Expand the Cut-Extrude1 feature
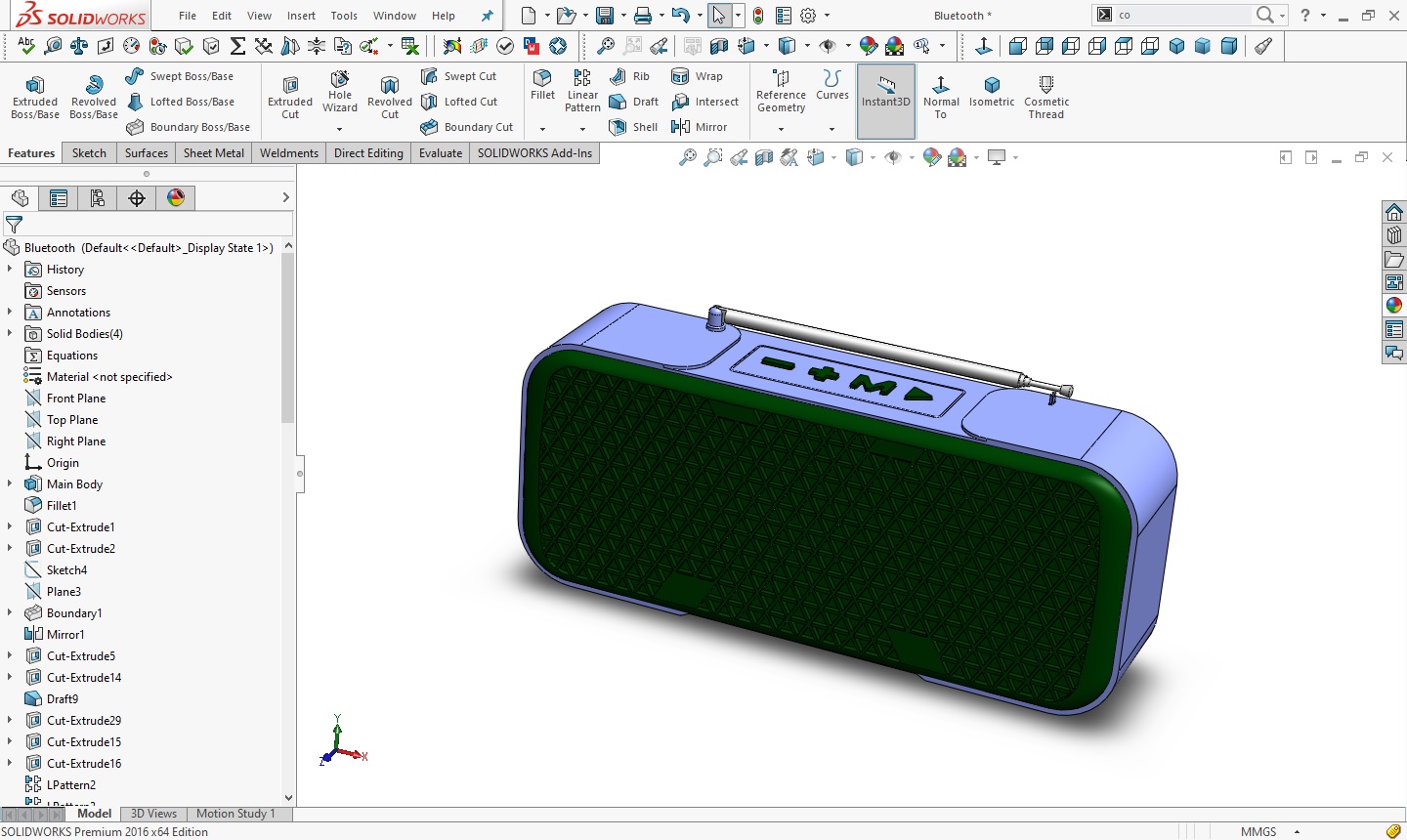This screenshot has width=1407, height=840. coord(10,527)
